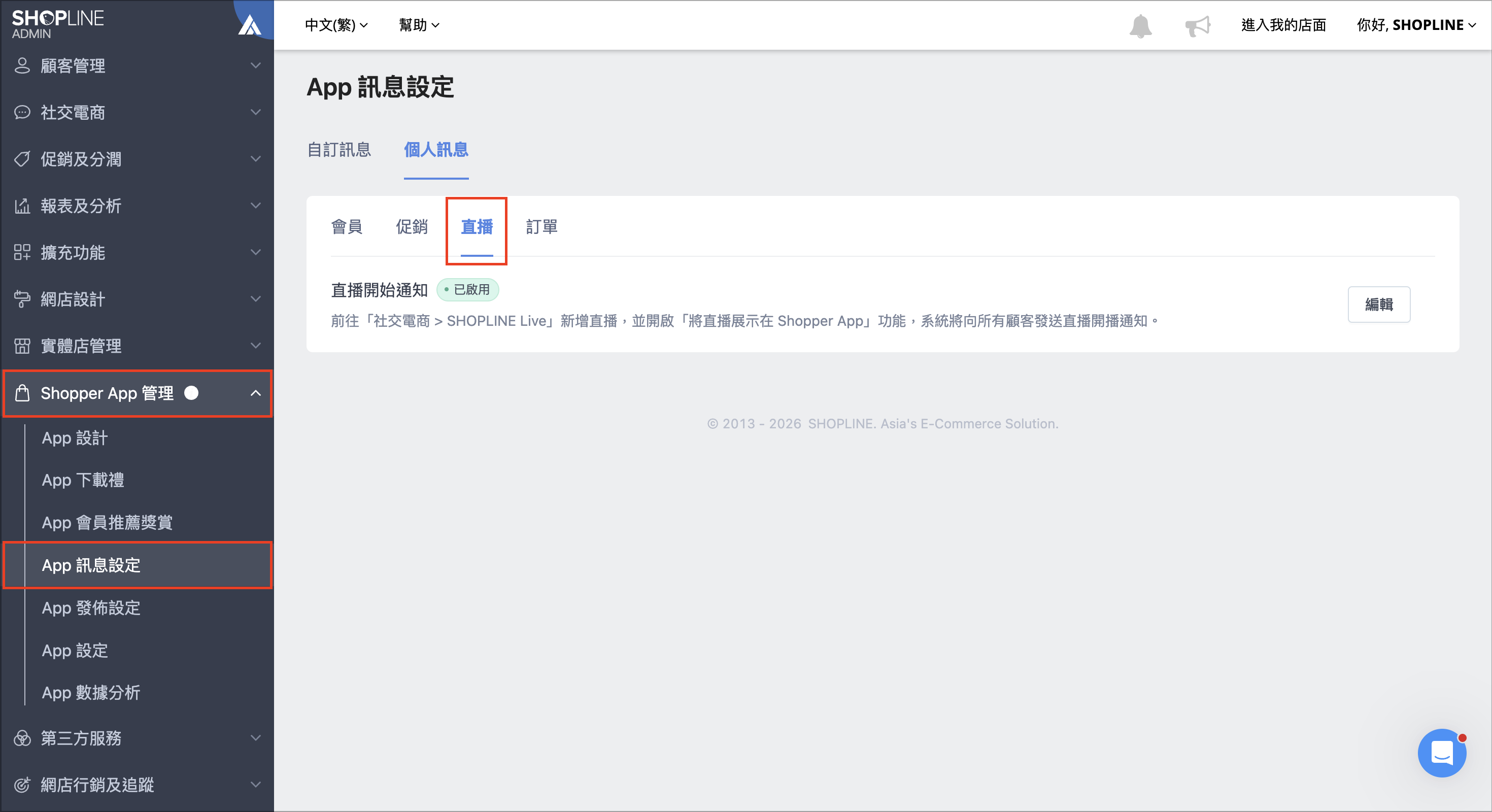Click the promotions tag icon
The width and height of the screenshot is (1492, 812).
pyautogui.click(x=22, y=159)
